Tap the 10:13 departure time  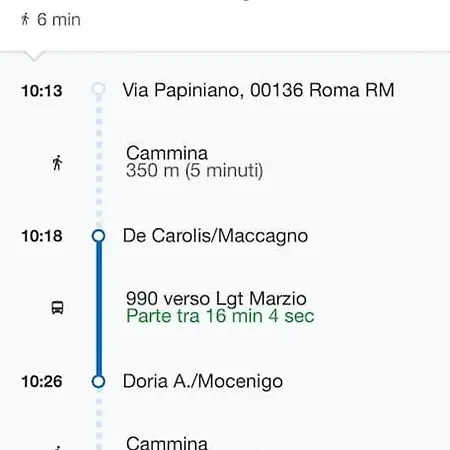tap(42, 91)
